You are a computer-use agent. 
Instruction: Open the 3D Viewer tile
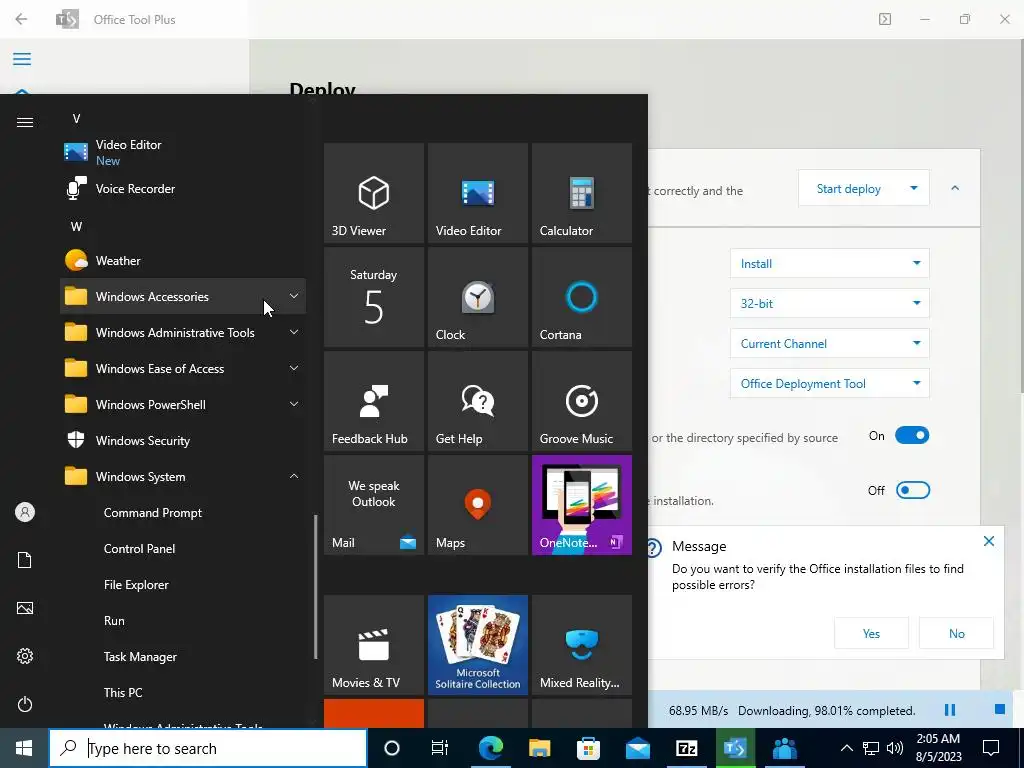pos(374,193)
